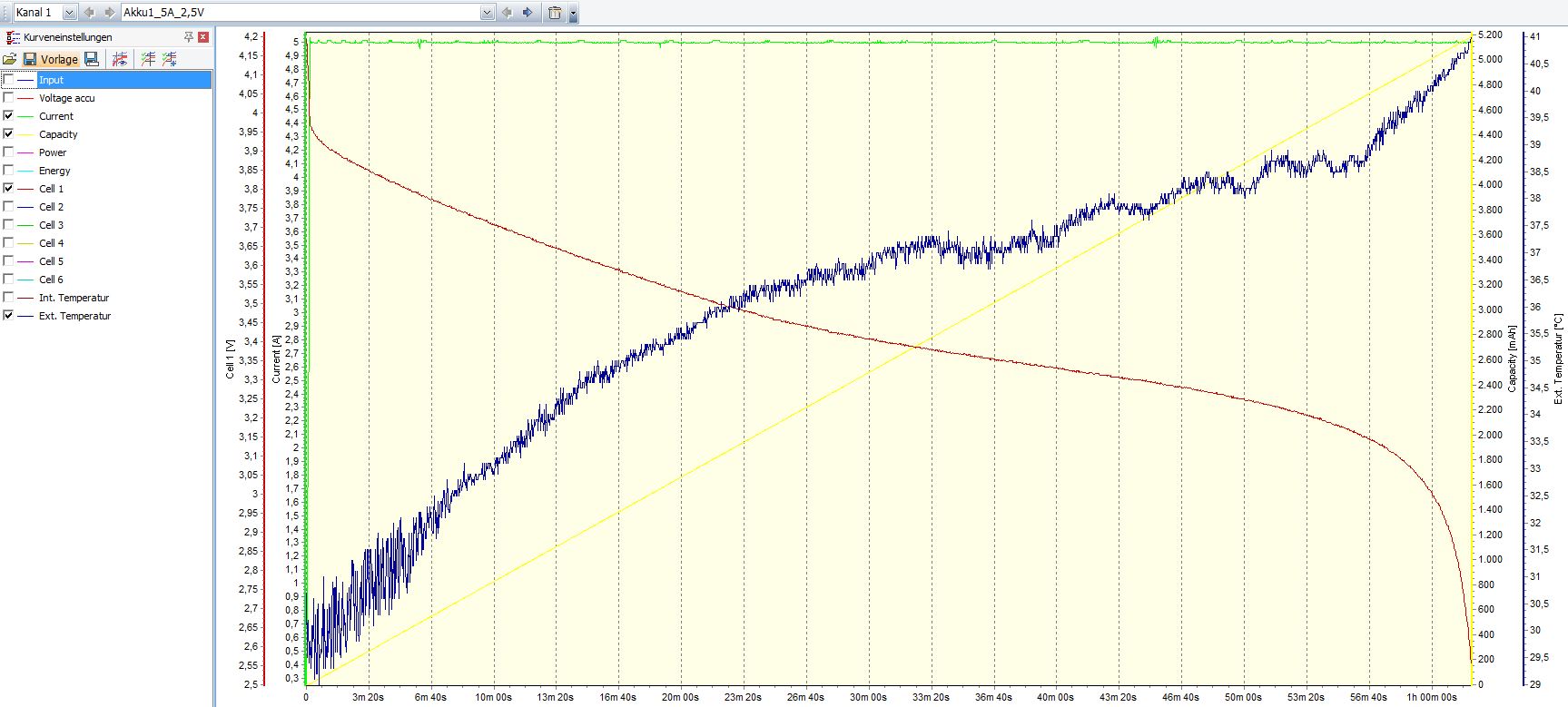Select the Voltage accu list row label
The width and height of the screenshot is (1568, 707).
tap(66, 98)
